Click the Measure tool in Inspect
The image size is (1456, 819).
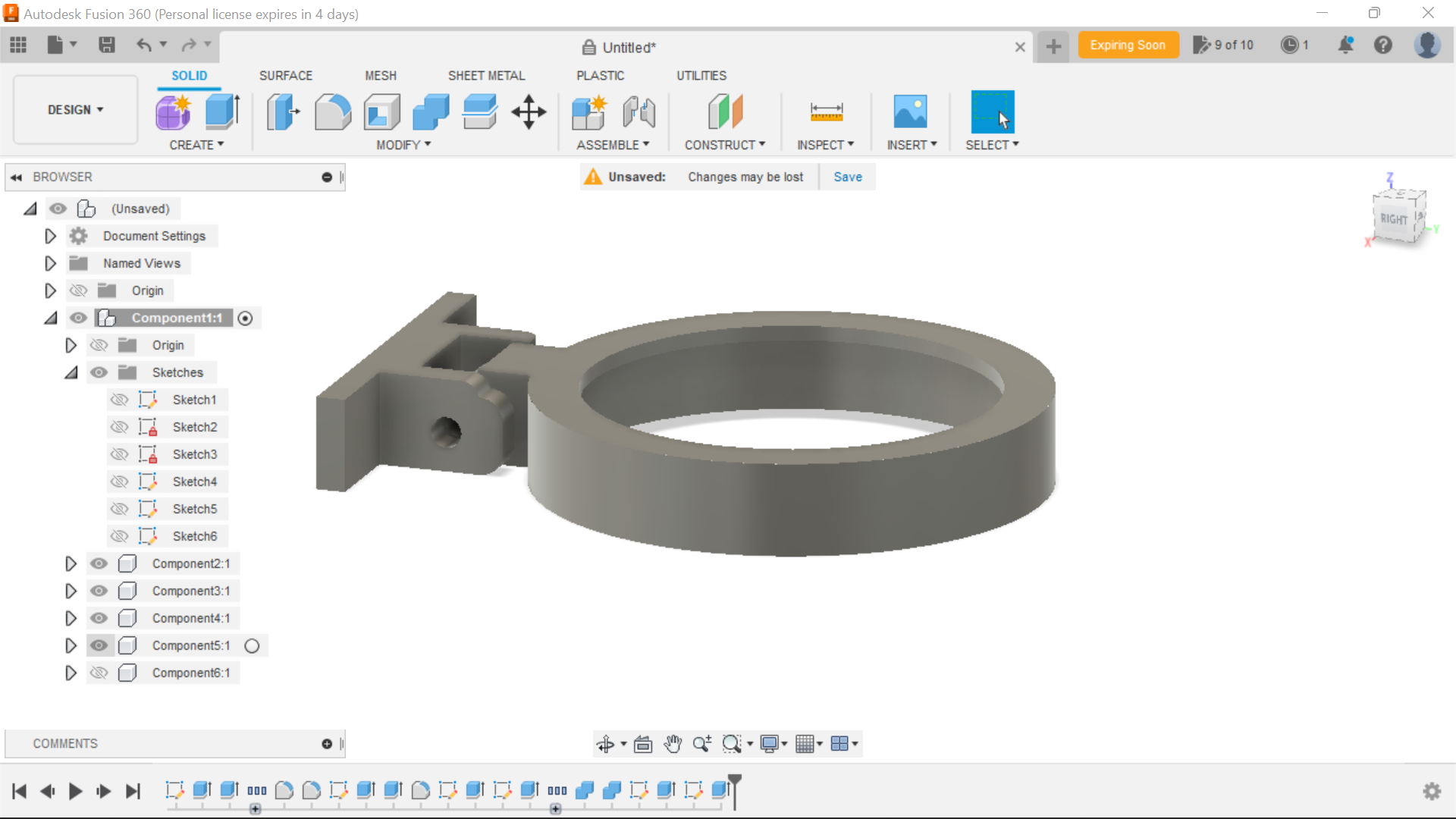coord(825,111)
